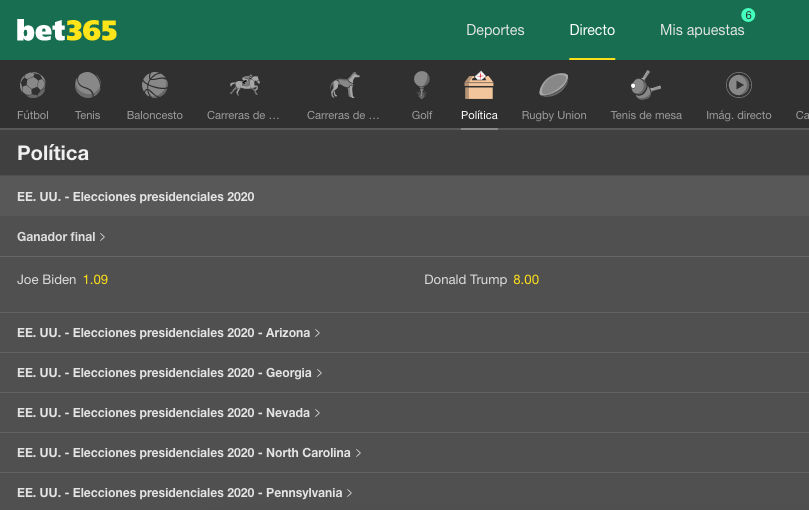
Task: Switch to the Directo tab
Action: (592, 30)
